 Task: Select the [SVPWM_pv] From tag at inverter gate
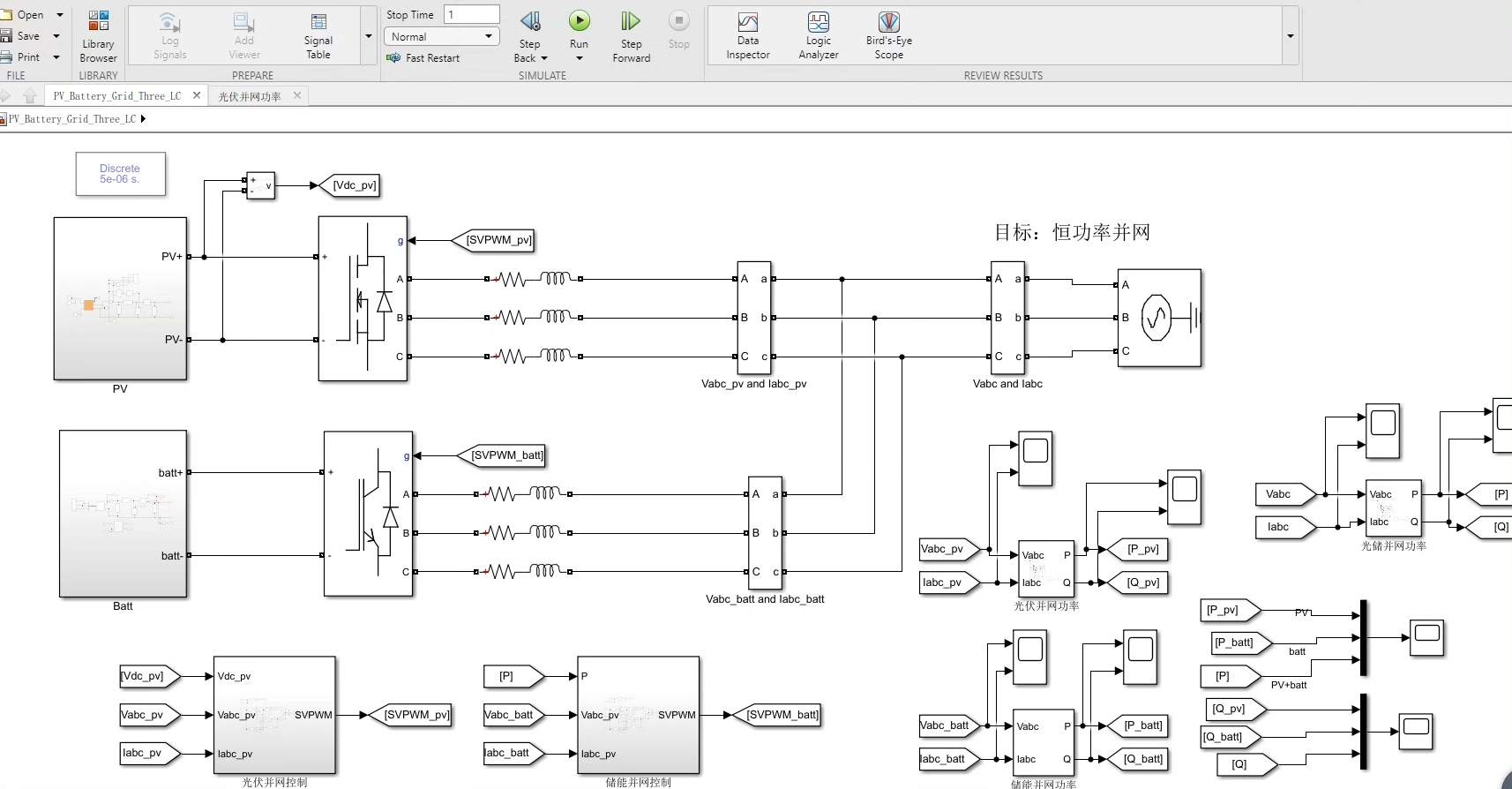pos(493,240)
